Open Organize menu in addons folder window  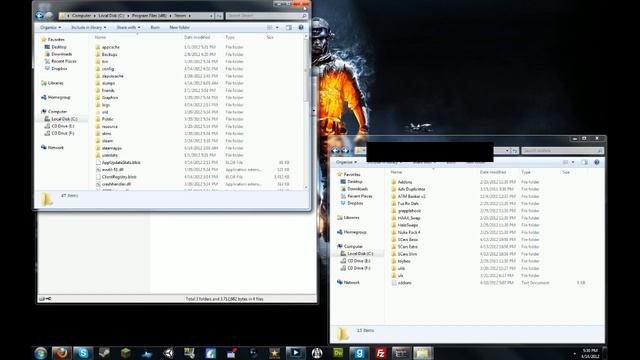347,162
